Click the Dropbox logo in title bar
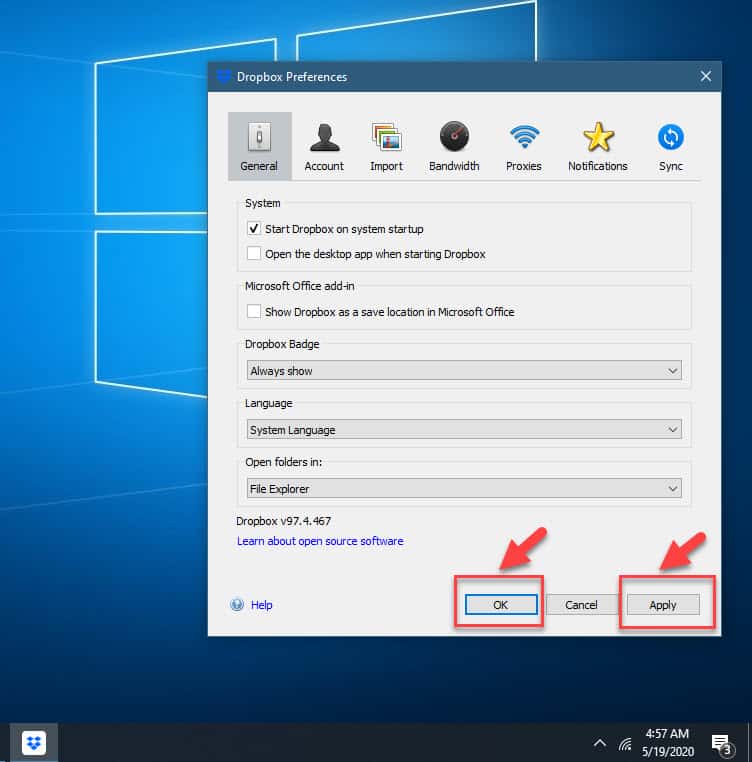752x762 pixels. coord(224,76)
